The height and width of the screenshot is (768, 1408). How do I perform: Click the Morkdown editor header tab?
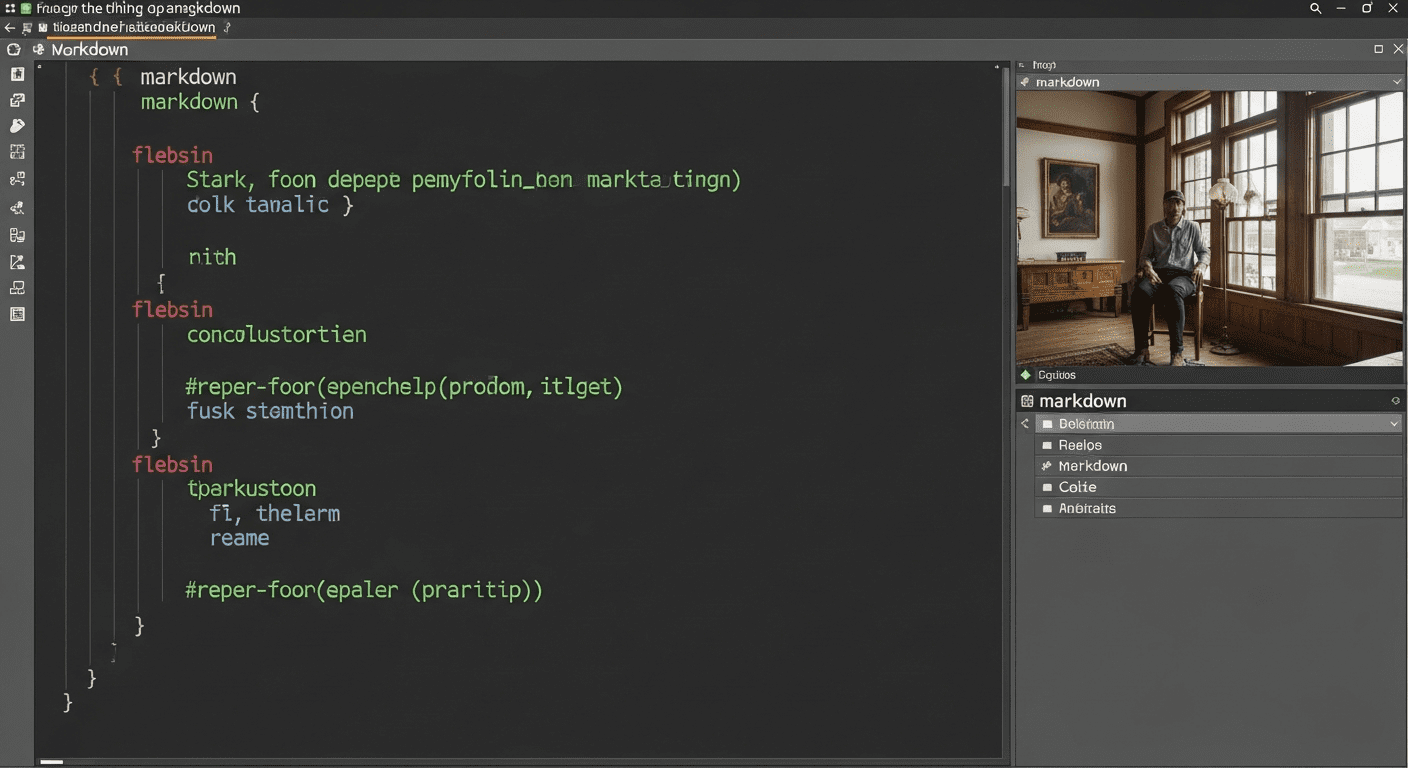click(x=89, y=49)
